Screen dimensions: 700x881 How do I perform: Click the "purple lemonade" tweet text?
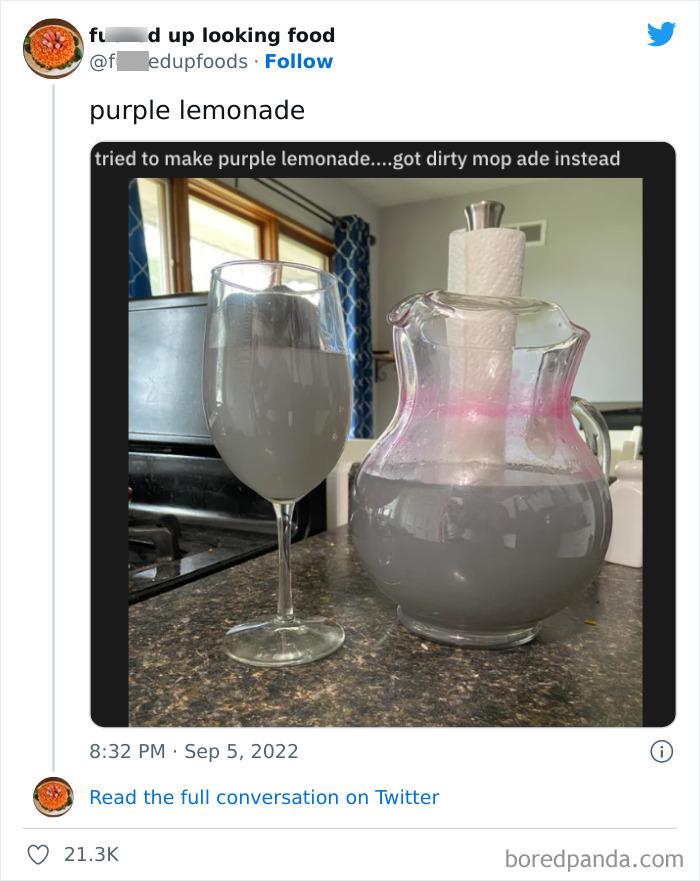click(197, 110)
